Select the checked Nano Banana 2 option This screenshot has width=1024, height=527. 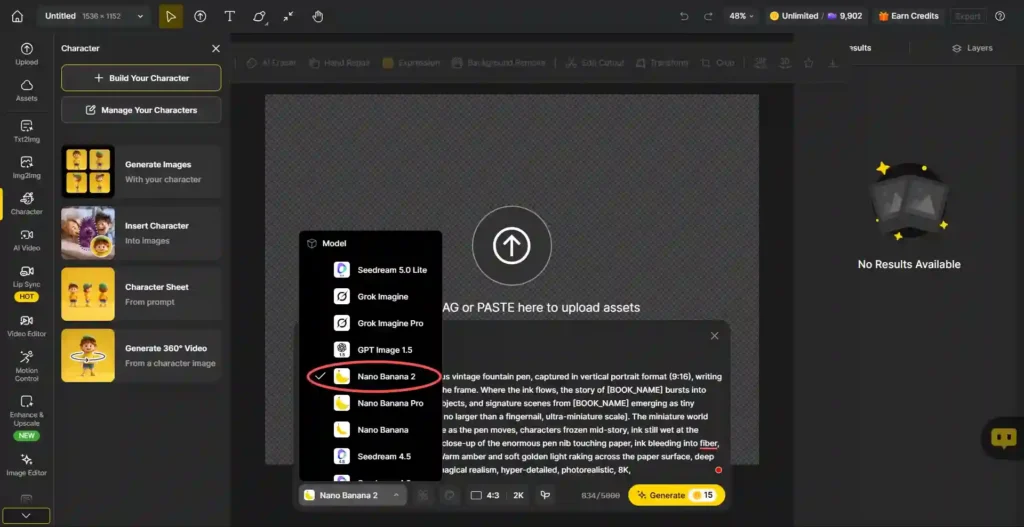(x=385, y=376)
